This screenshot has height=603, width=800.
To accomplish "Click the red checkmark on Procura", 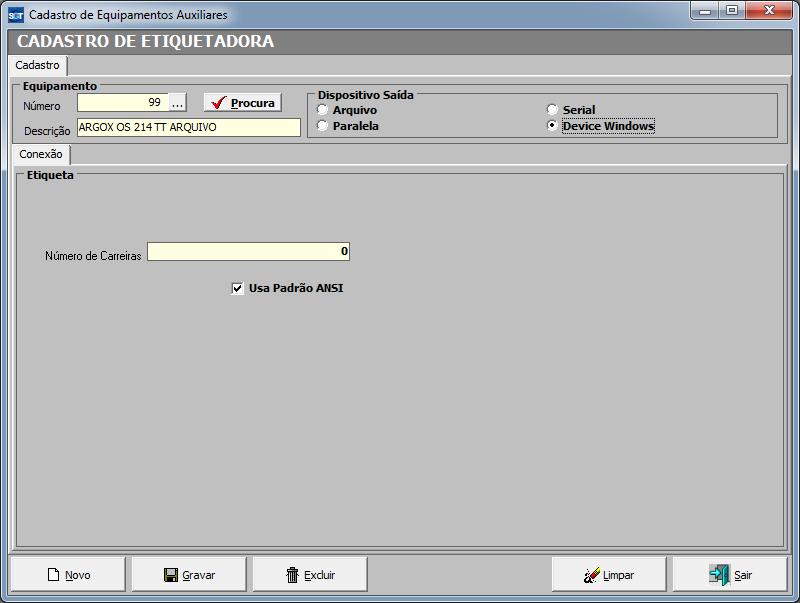I will [x=219, y=103].
